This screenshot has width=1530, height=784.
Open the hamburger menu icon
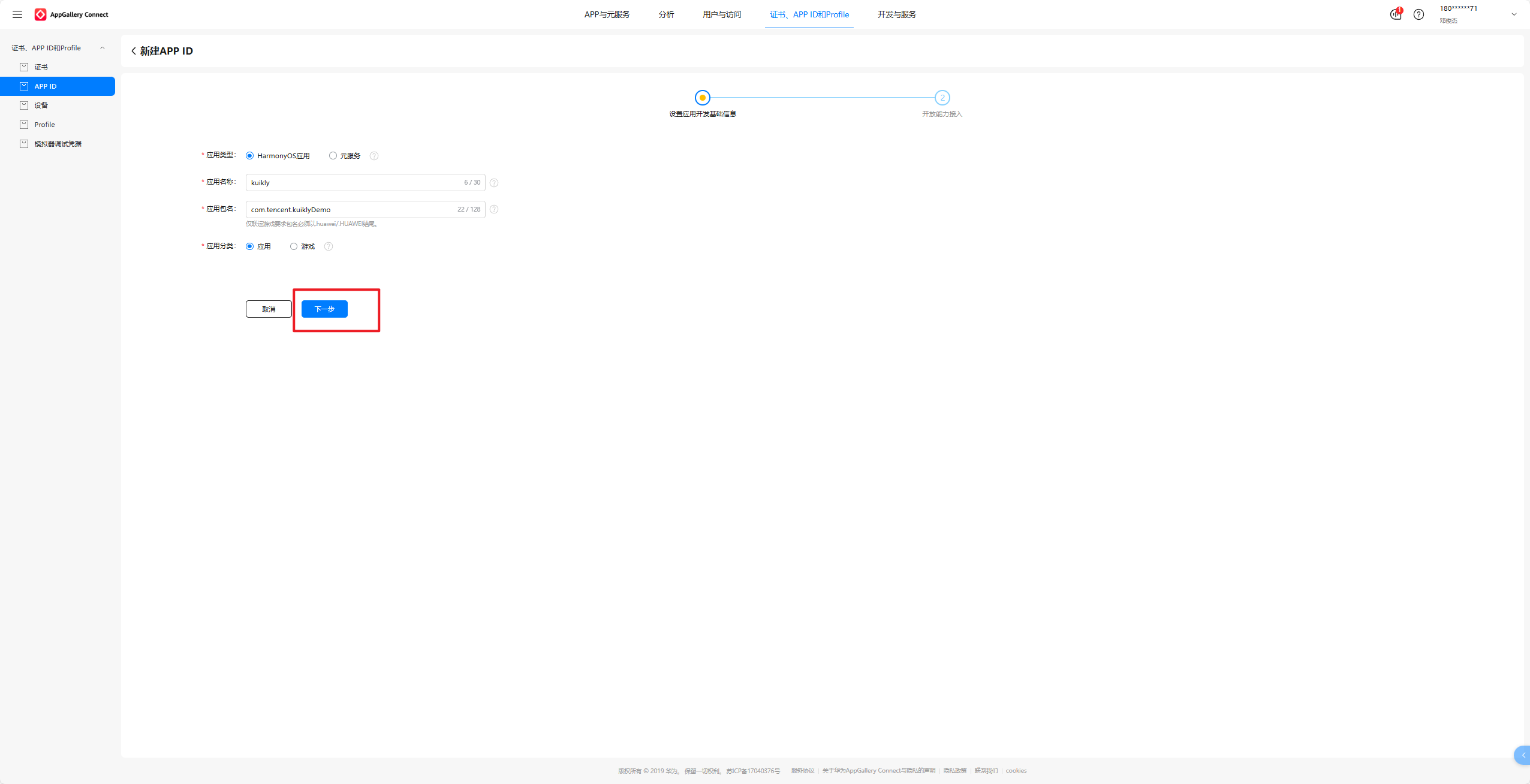tap(17, 14)
